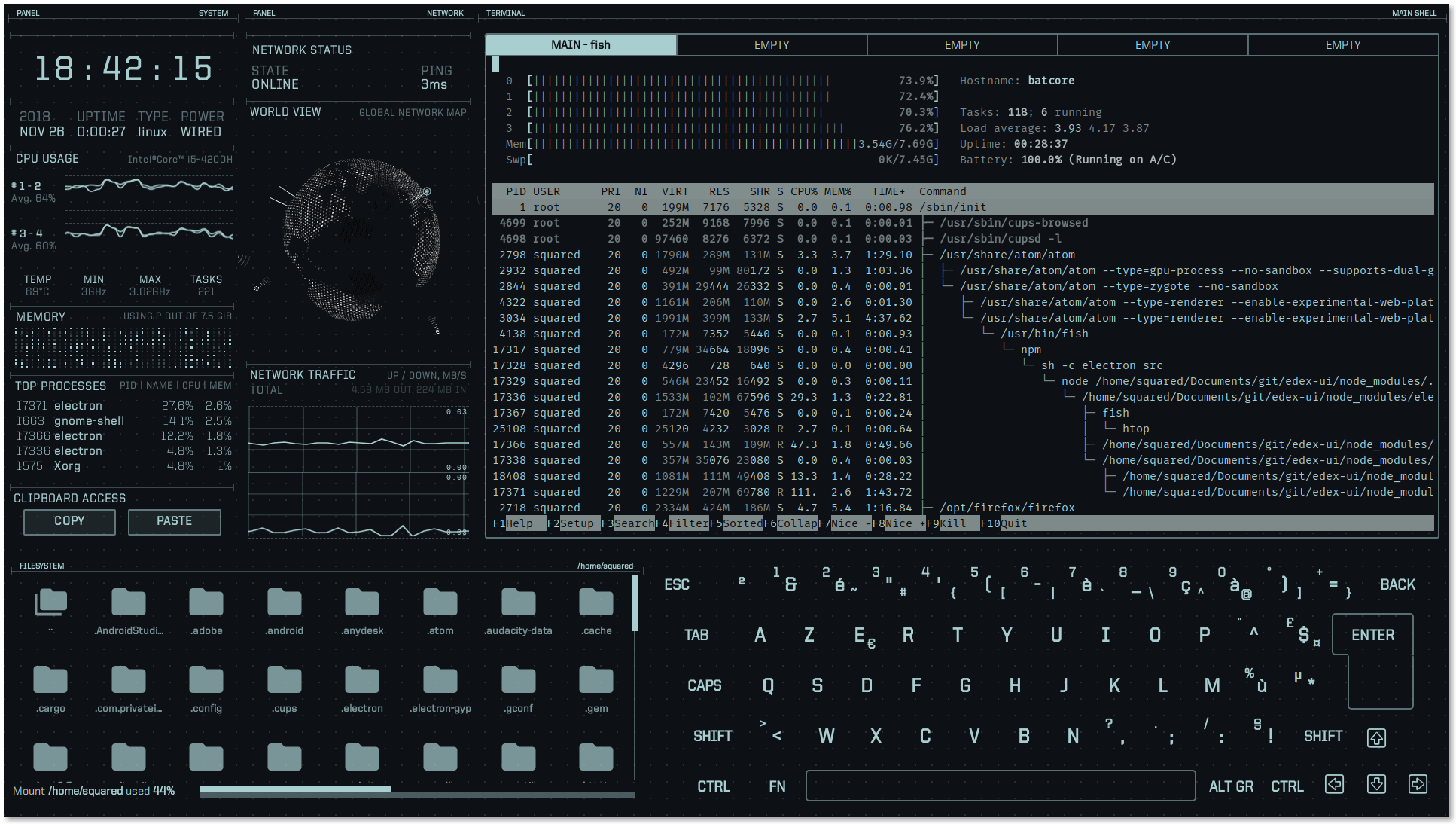1456x824 pixels.
Task: Tap the right arrow key on keyboard
Action: 1418,785
